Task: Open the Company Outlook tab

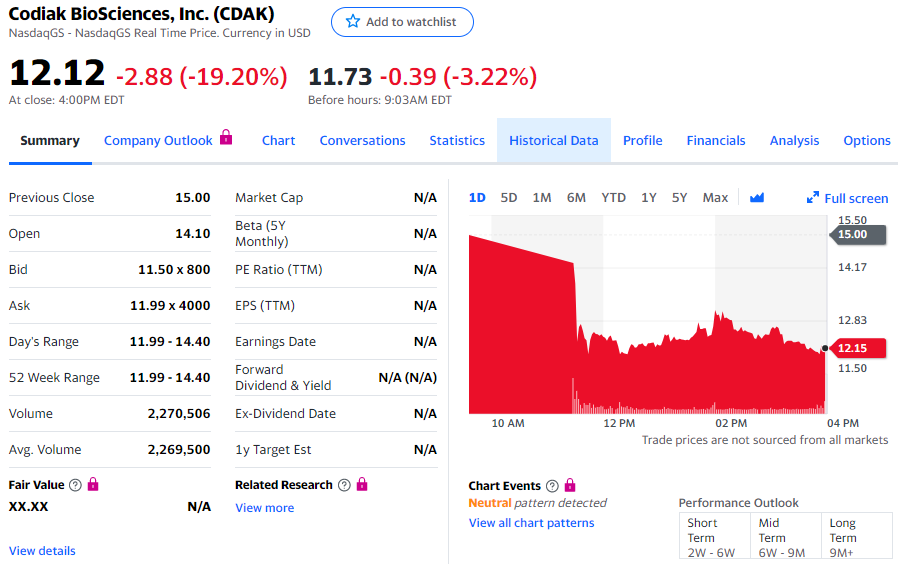Action: point(158,141)
